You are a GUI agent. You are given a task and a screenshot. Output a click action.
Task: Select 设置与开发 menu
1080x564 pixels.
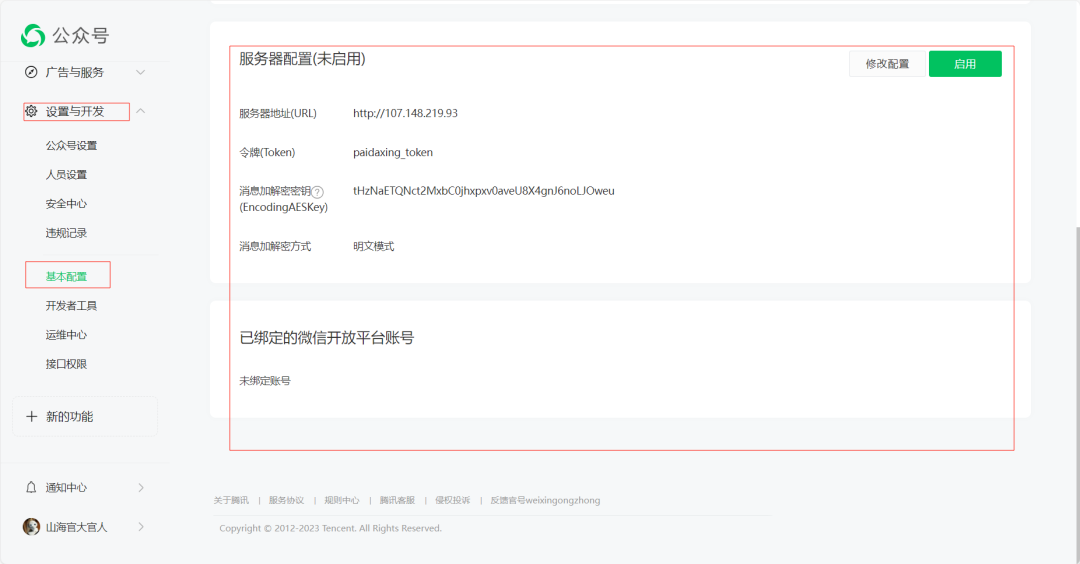pos(74,112)
